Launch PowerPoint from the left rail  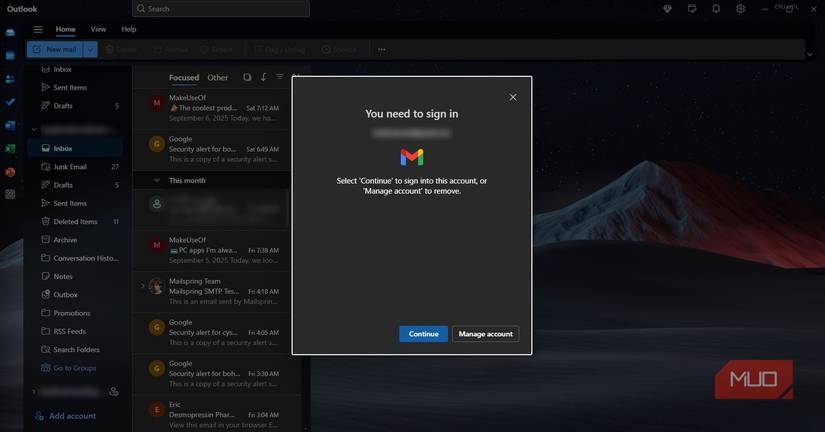pyautogui.click(x=10, y=172)
